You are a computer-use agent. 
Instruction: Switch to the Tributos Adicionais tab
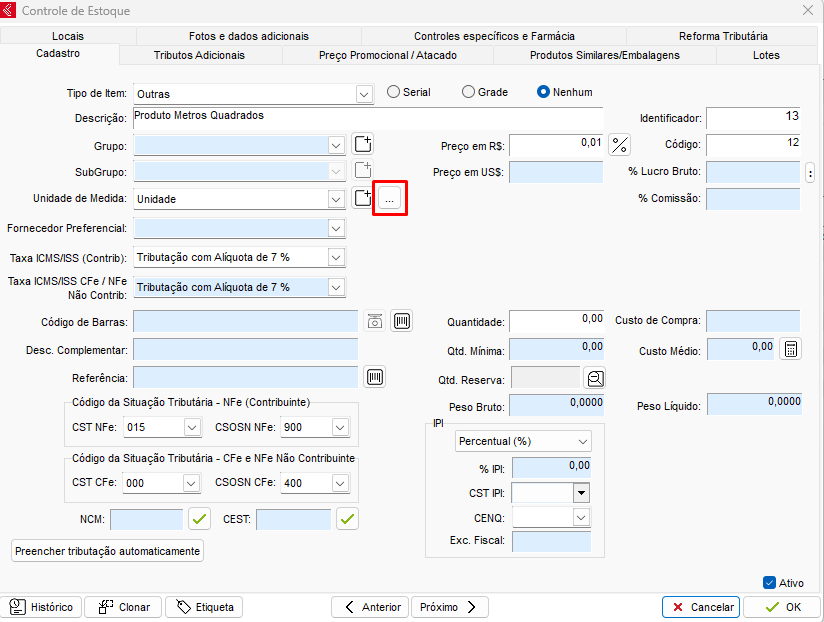coord(199,55)
